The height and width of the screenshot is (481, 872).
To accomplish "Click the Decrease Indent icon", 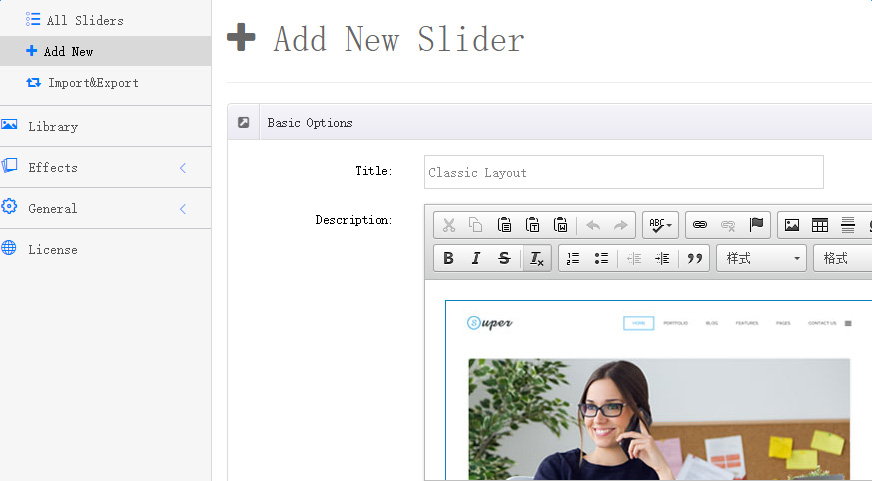I will point(634,258).
